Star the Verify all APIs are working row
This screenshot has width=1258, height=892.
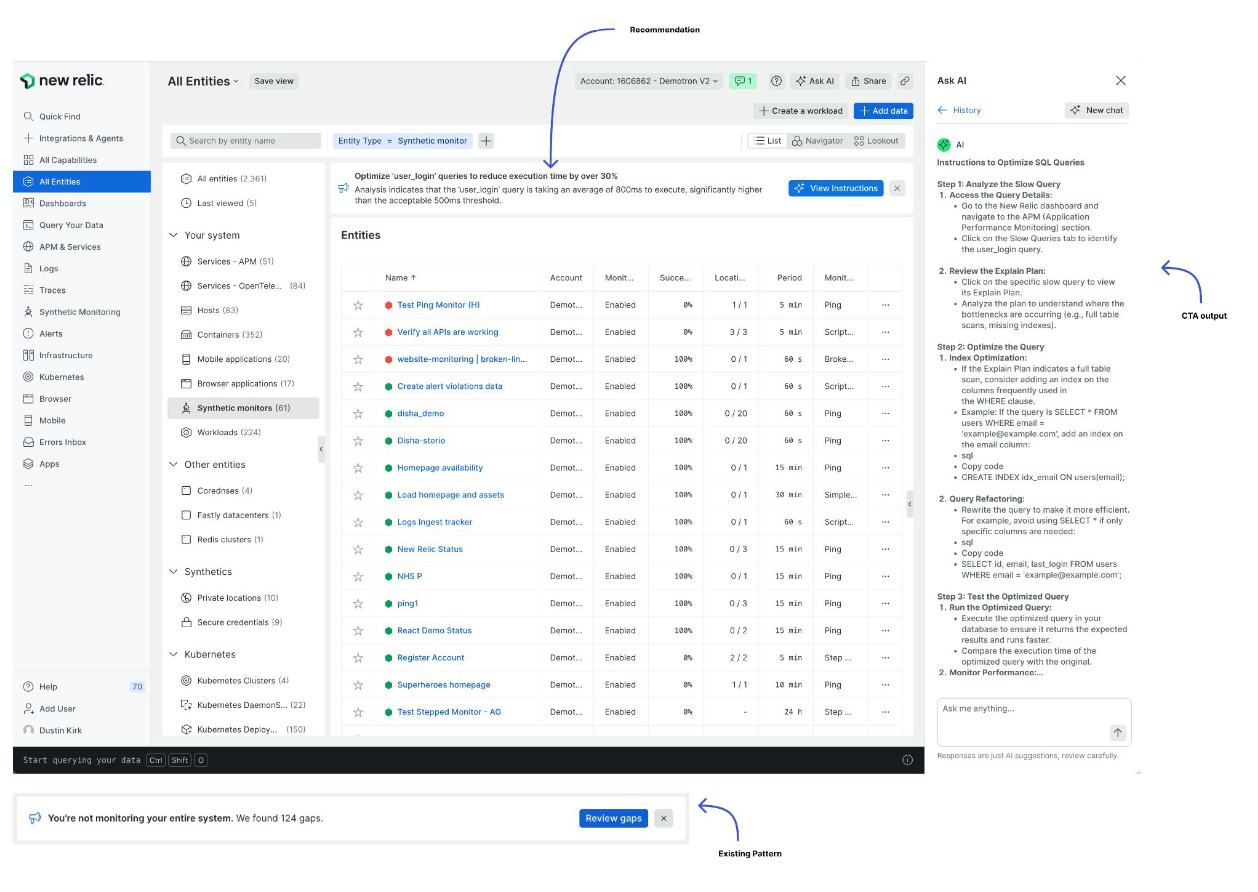[358, 332]
